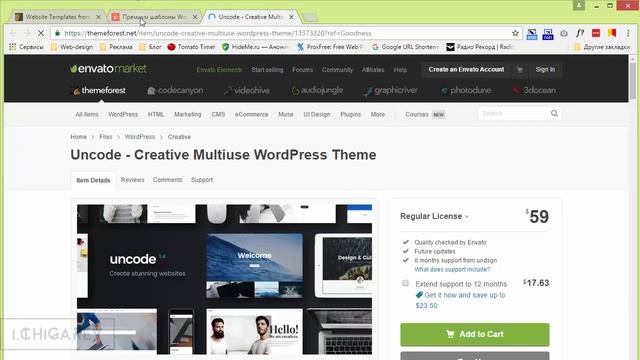Click the search magnifier icon
The width and height of the screenshot is (640, 360).
point(554,113)
